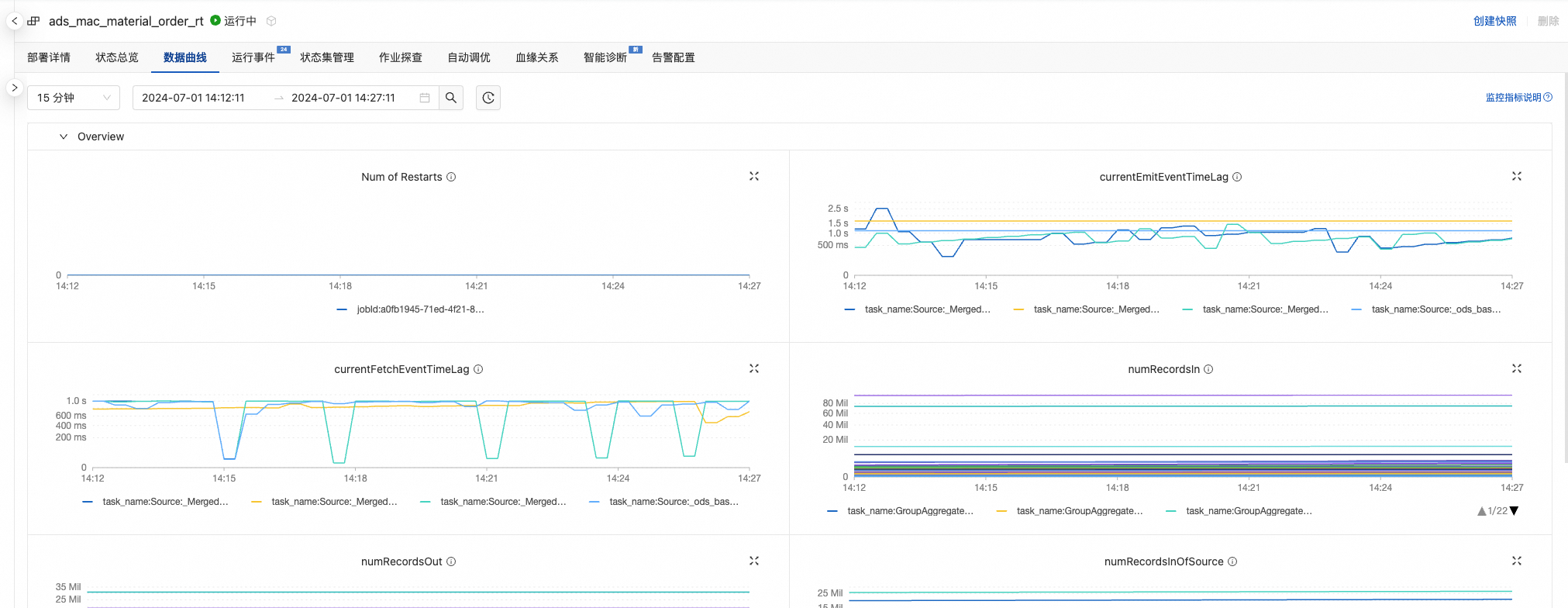Open the 告警配置 tab
Screen dimensions: 1568x608
pos(674,57)
